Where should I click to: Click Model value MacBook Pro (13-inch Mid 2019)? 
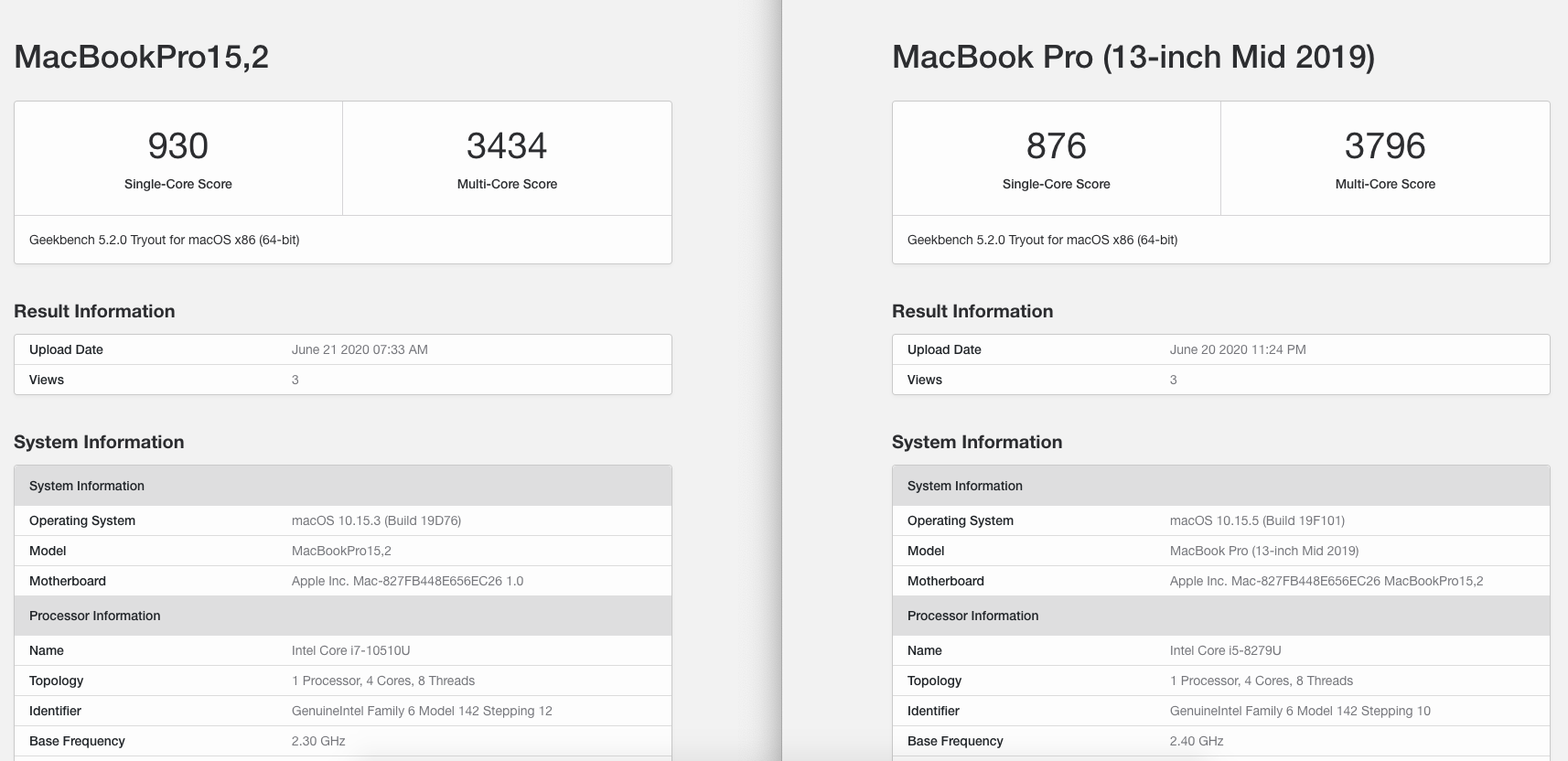coord(1264,551)
